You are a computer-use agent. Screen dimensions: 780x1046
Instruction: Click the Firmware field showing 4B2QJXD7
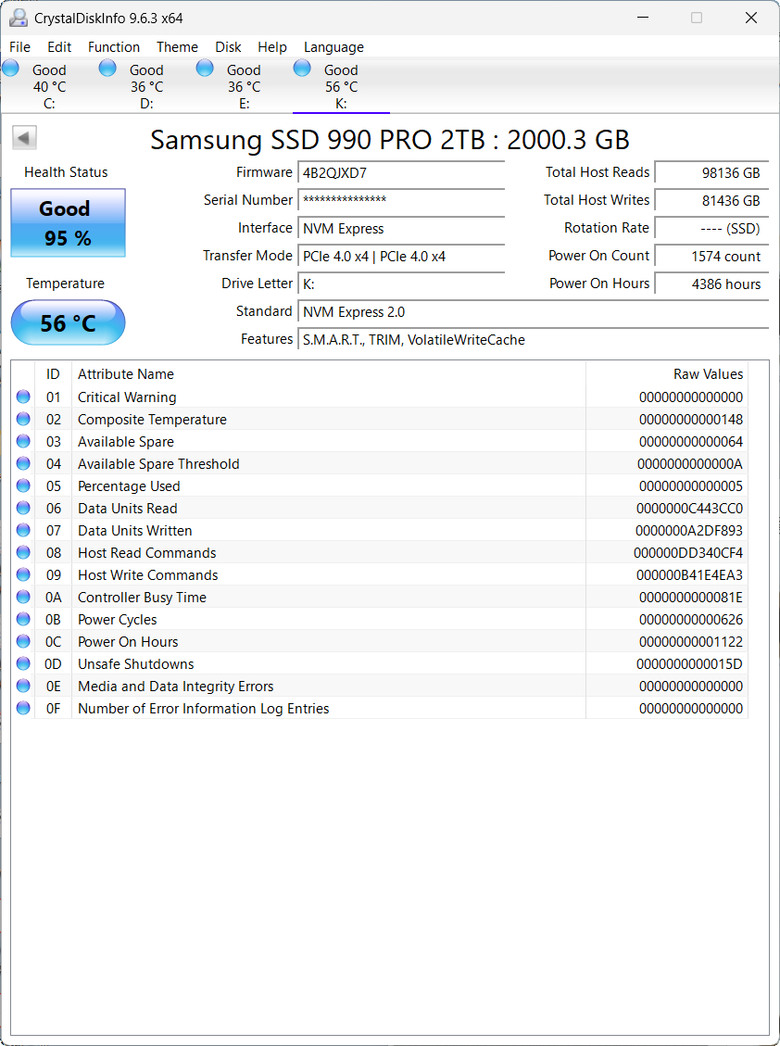click(401, 173)
